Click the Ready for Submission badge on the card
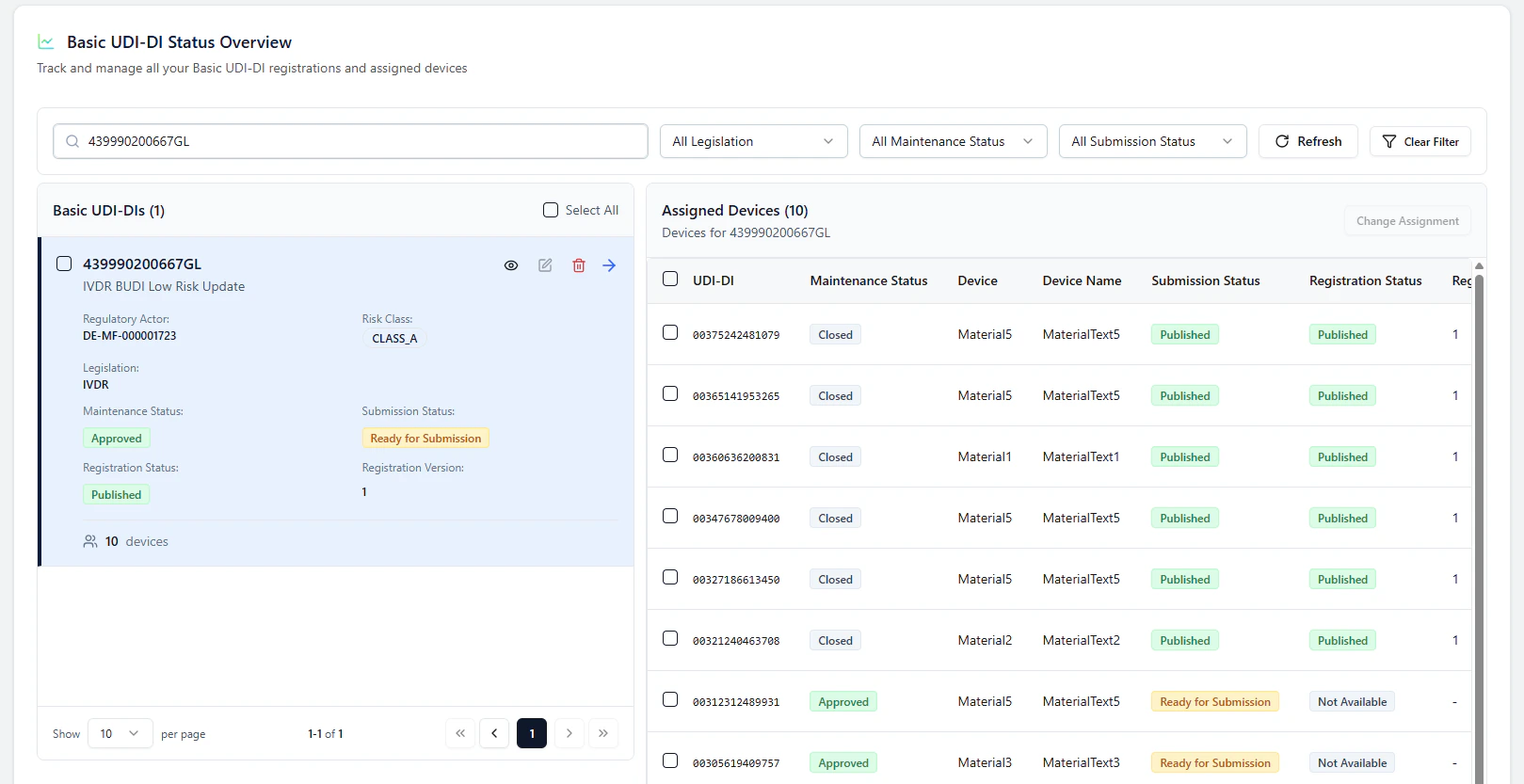1524x784 pixels. point(425,439)
